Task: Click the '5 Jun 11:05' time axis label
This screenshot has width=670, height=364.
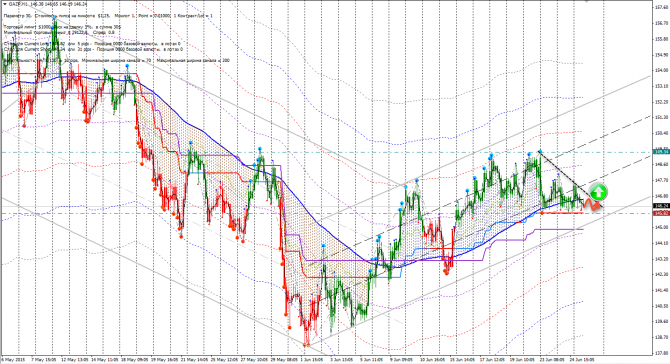Action: click(370, 360)
